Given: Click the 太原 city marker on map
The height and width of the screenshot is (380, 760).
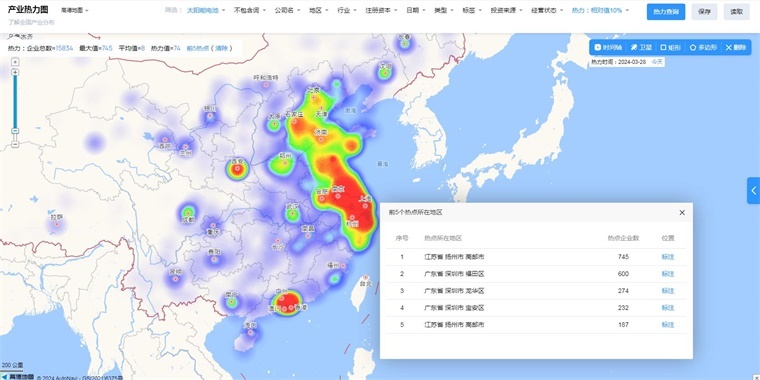Looking at the screenshot, I should click(274, 124).
